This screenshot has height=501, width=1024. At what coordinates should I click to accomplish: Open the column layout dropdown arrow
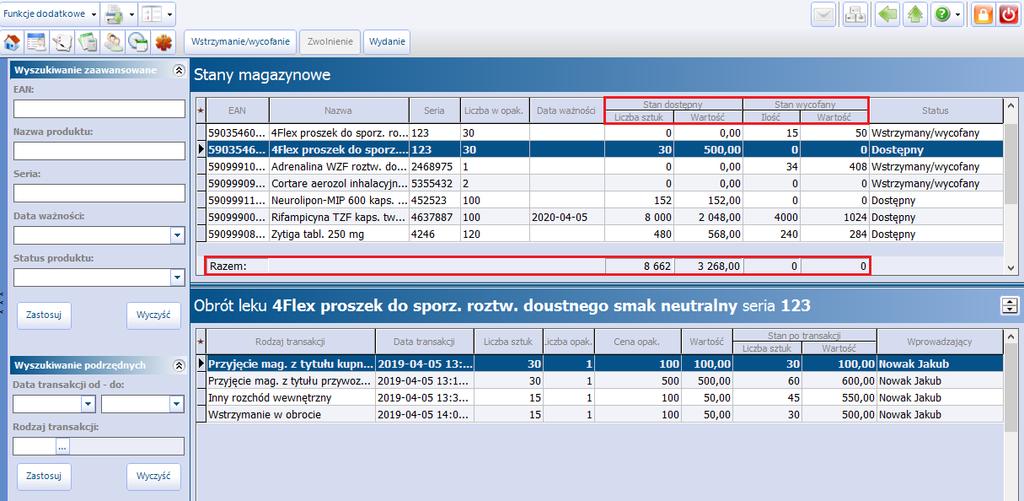170,14
